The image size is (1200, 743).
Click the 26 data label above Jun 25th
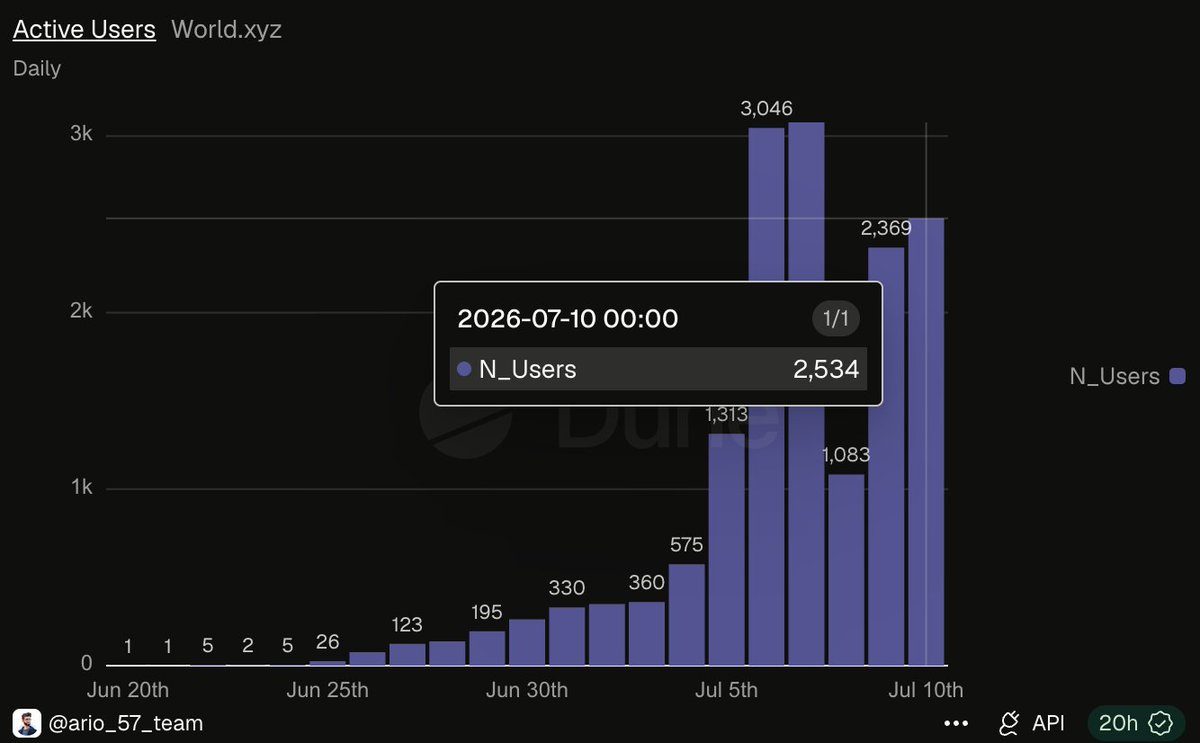[x=327, y=642]
